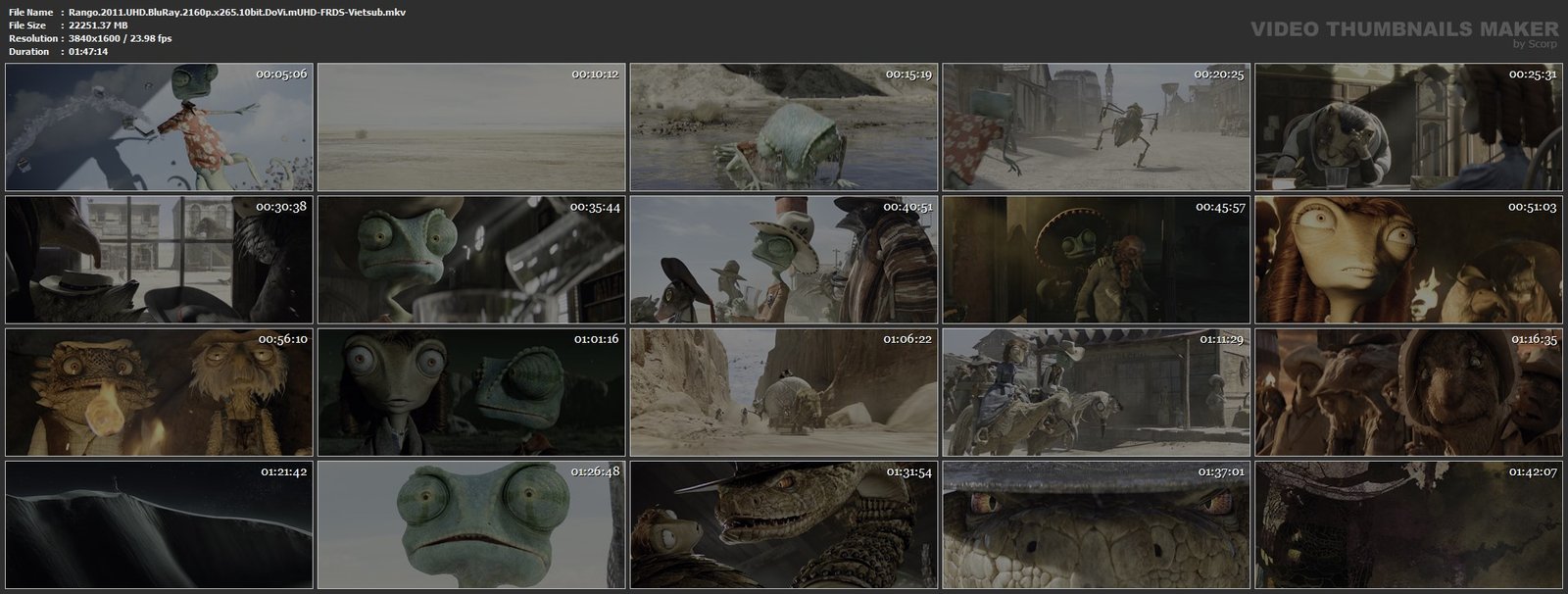Open the chameleon face frame at 01:26:48

(x=471, y=524)
